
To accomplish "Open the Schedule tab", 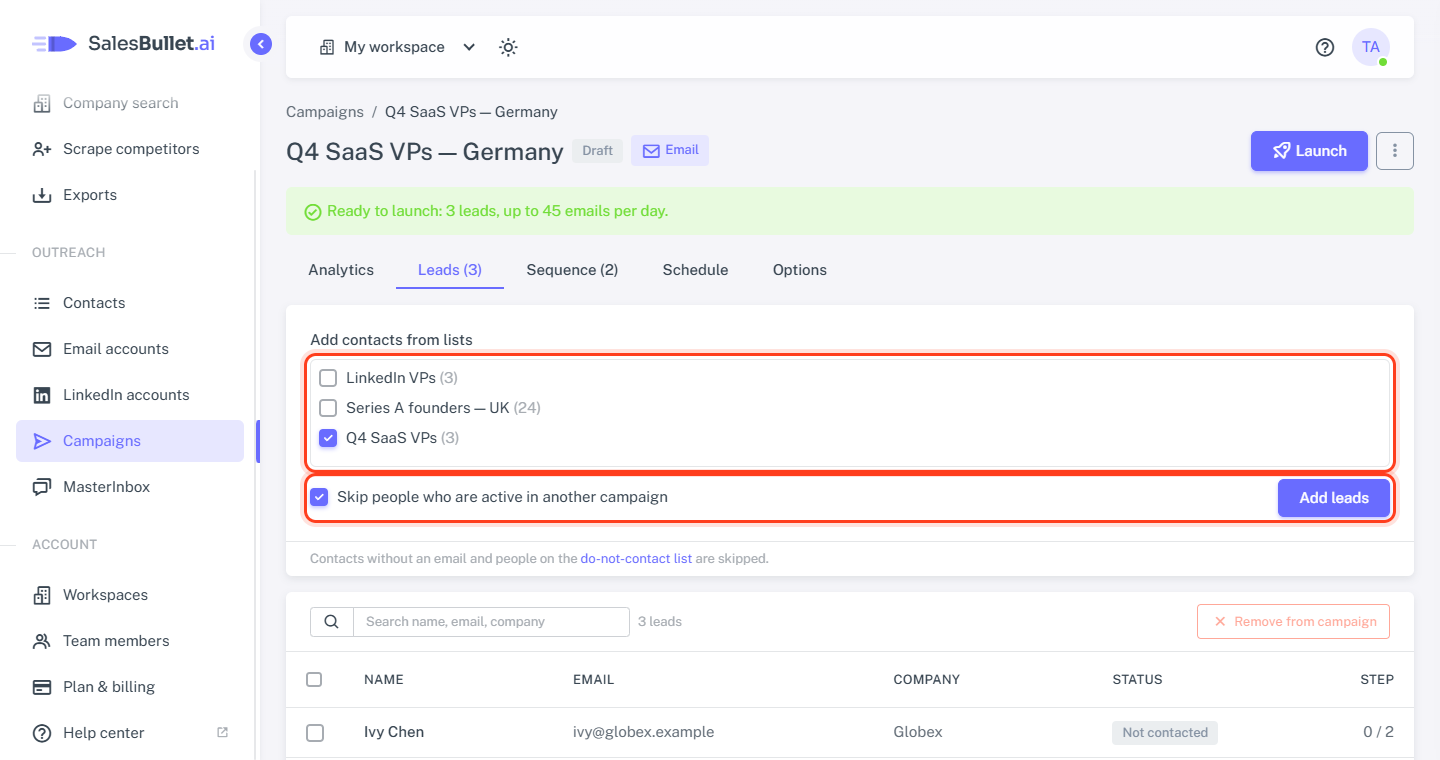I will tap(695, 270).
